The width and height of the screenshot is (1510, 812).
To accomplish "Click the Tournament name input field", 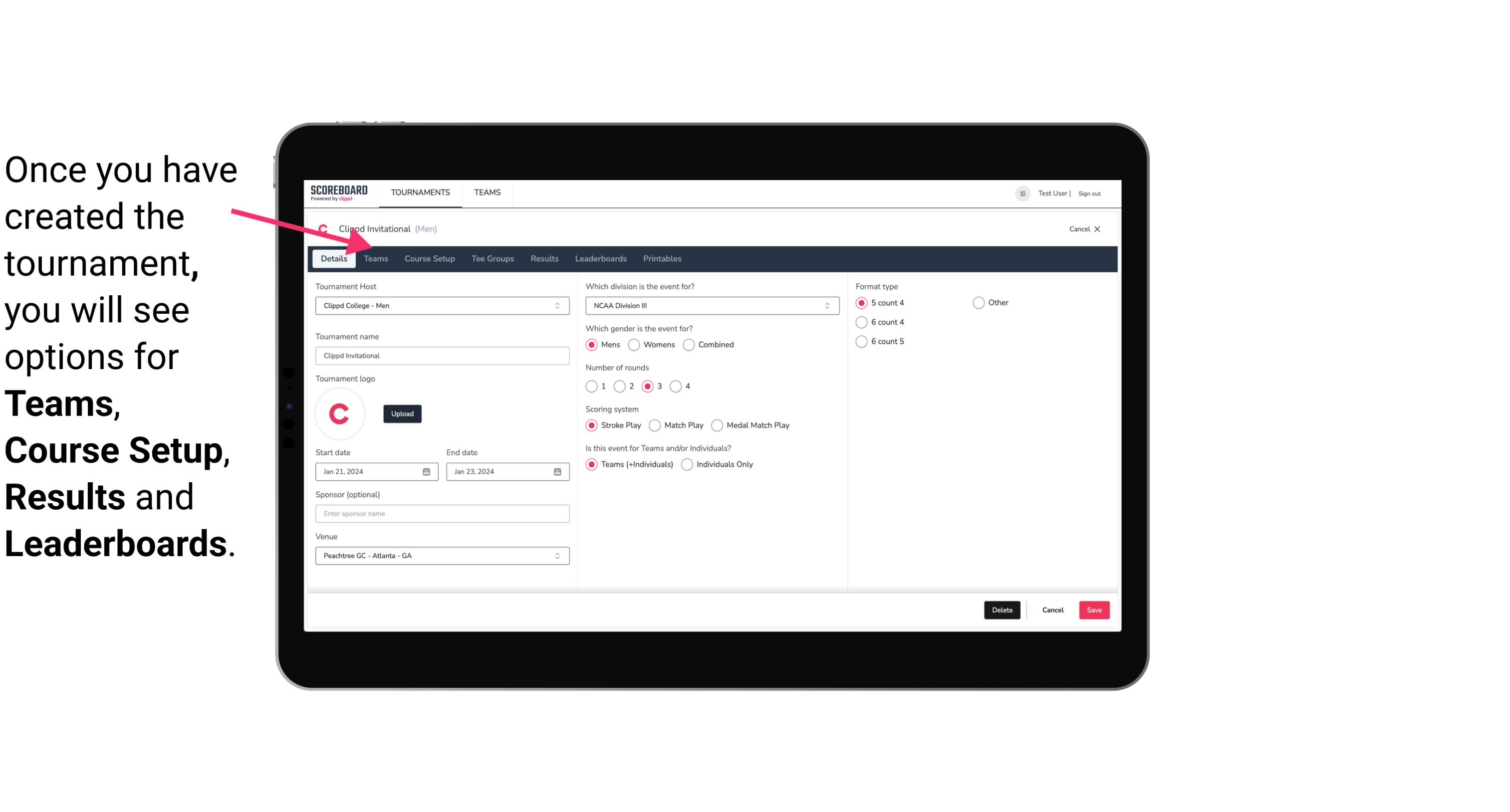I will (442, 355).
